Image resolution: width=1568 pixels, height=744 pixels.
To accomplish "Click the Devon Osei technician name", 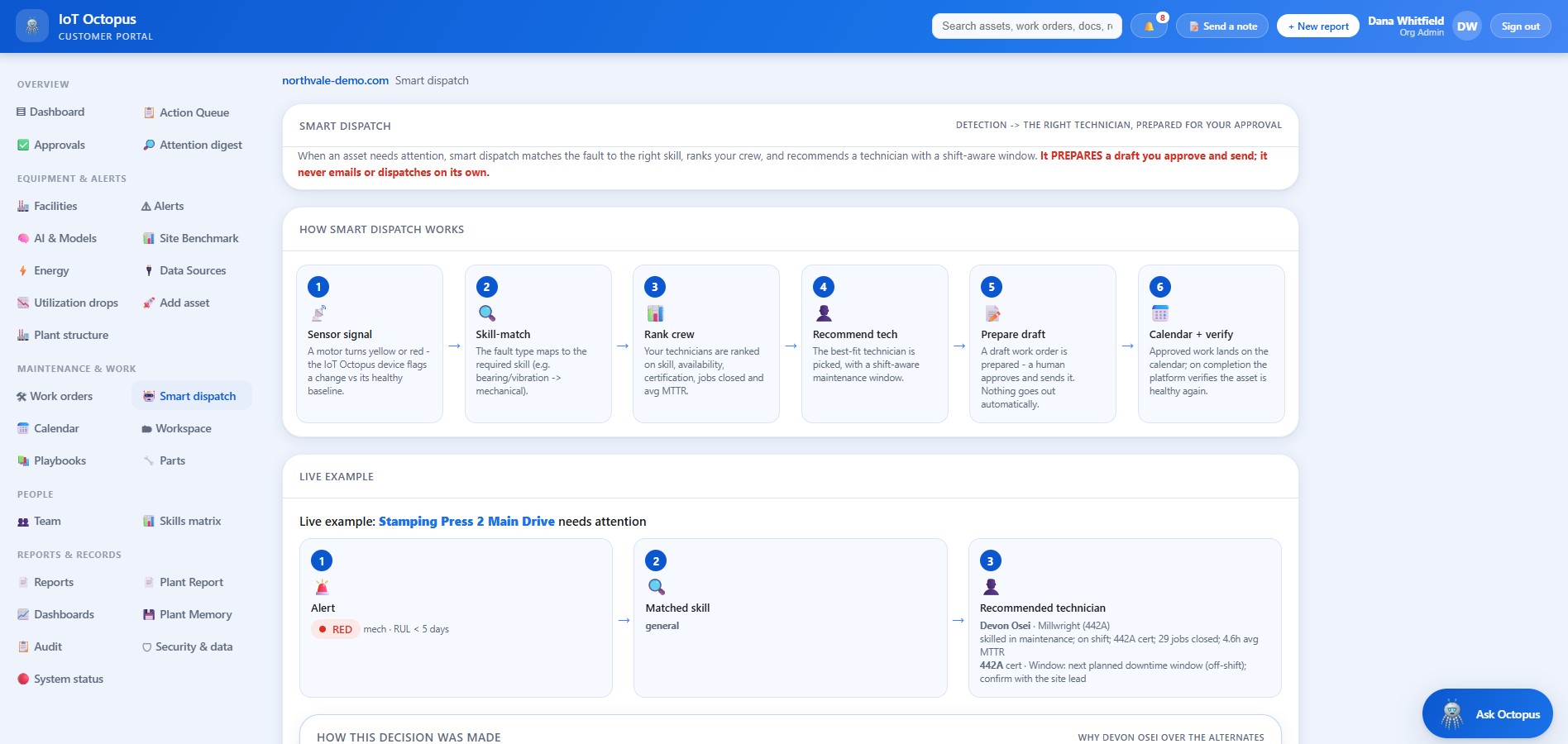I will coord(1005,626).
